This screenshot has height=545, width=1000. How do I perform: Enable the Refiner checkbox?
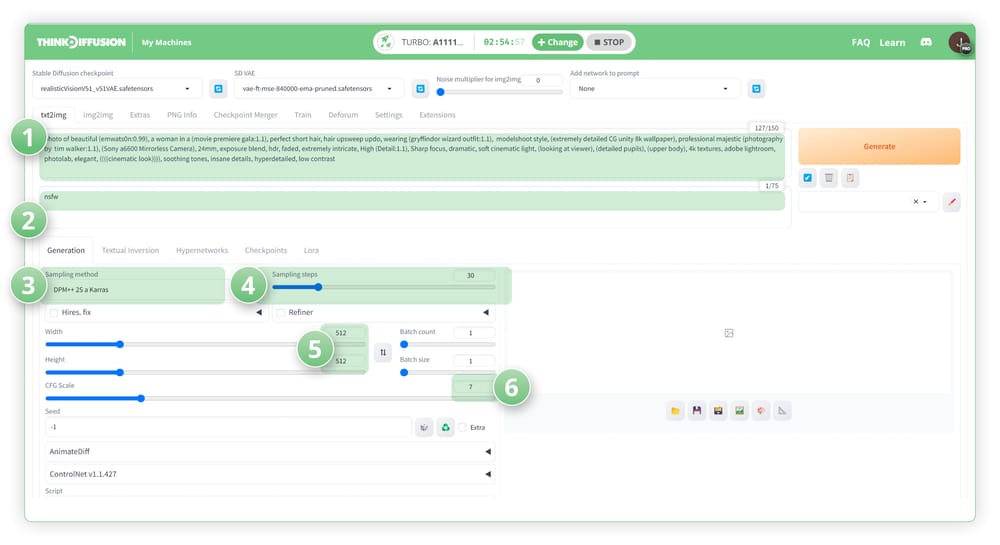click(281, 313)
